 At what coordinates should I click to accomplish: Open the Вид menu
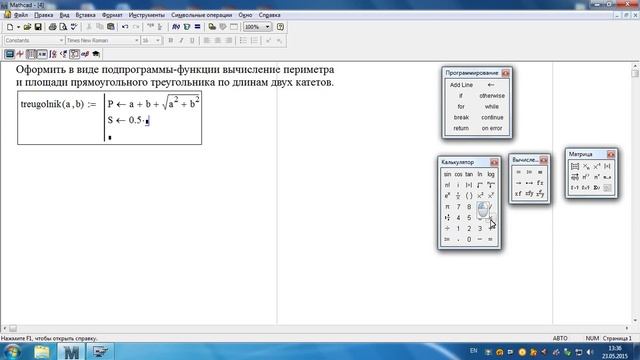pyautogui.click(x=64, y=15)
